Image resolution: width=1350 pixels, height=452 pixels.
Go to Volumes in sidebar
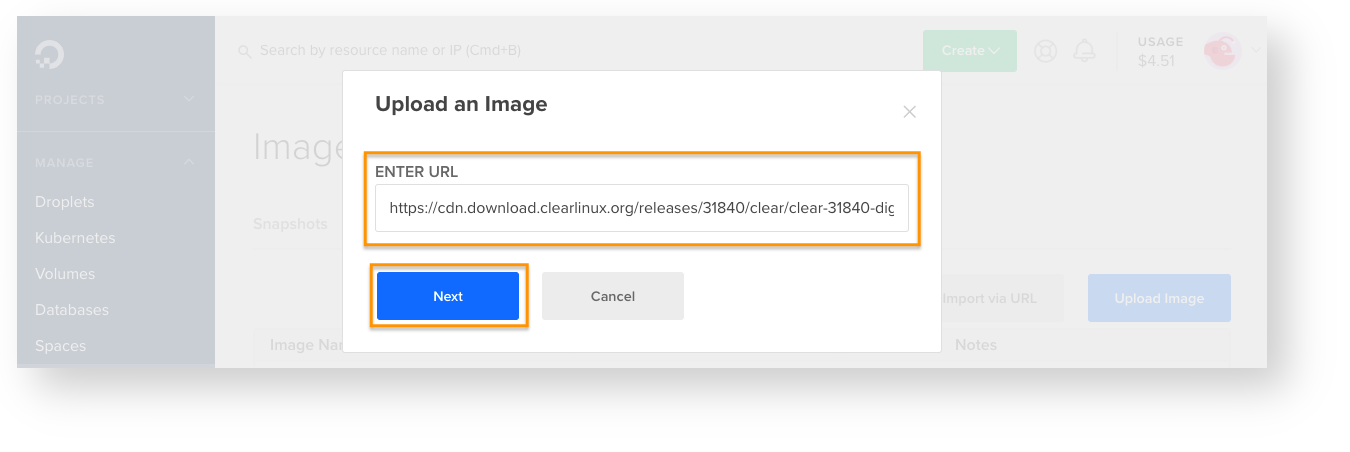click(65, 274)
